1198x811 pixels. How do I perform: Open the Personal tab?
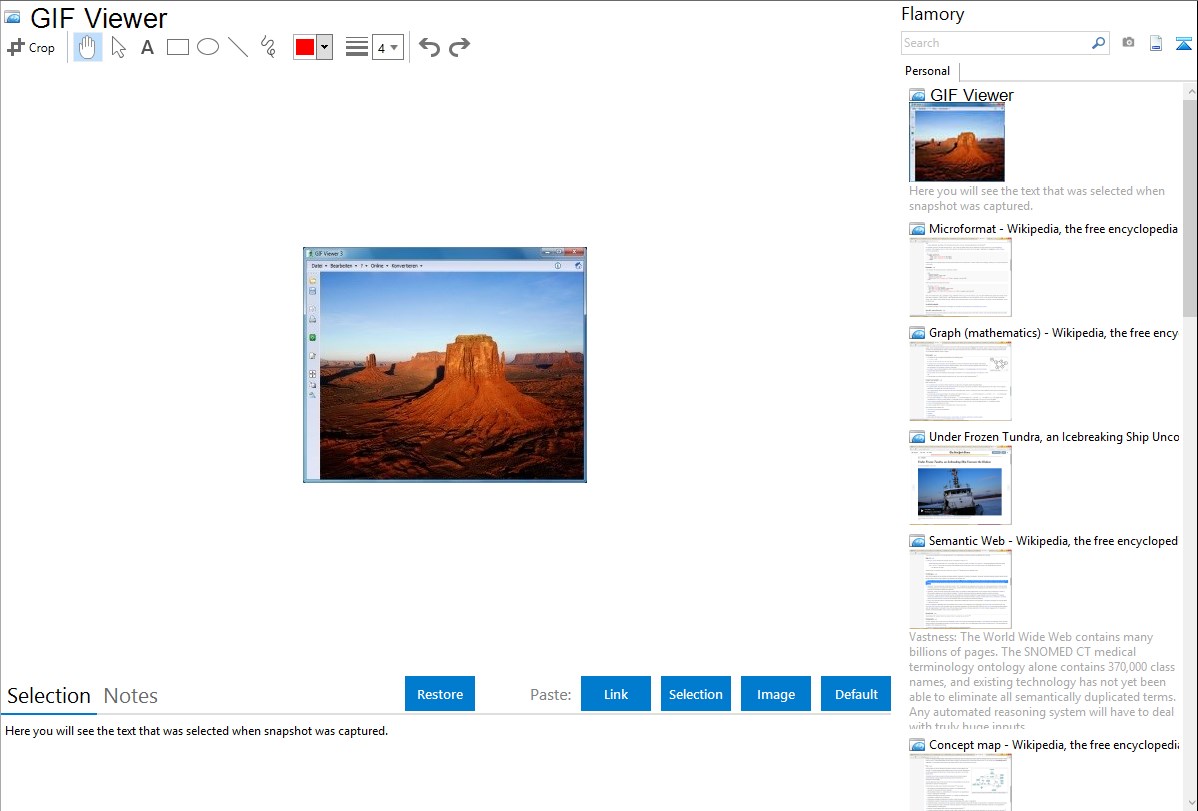click(x=927, y=71)
